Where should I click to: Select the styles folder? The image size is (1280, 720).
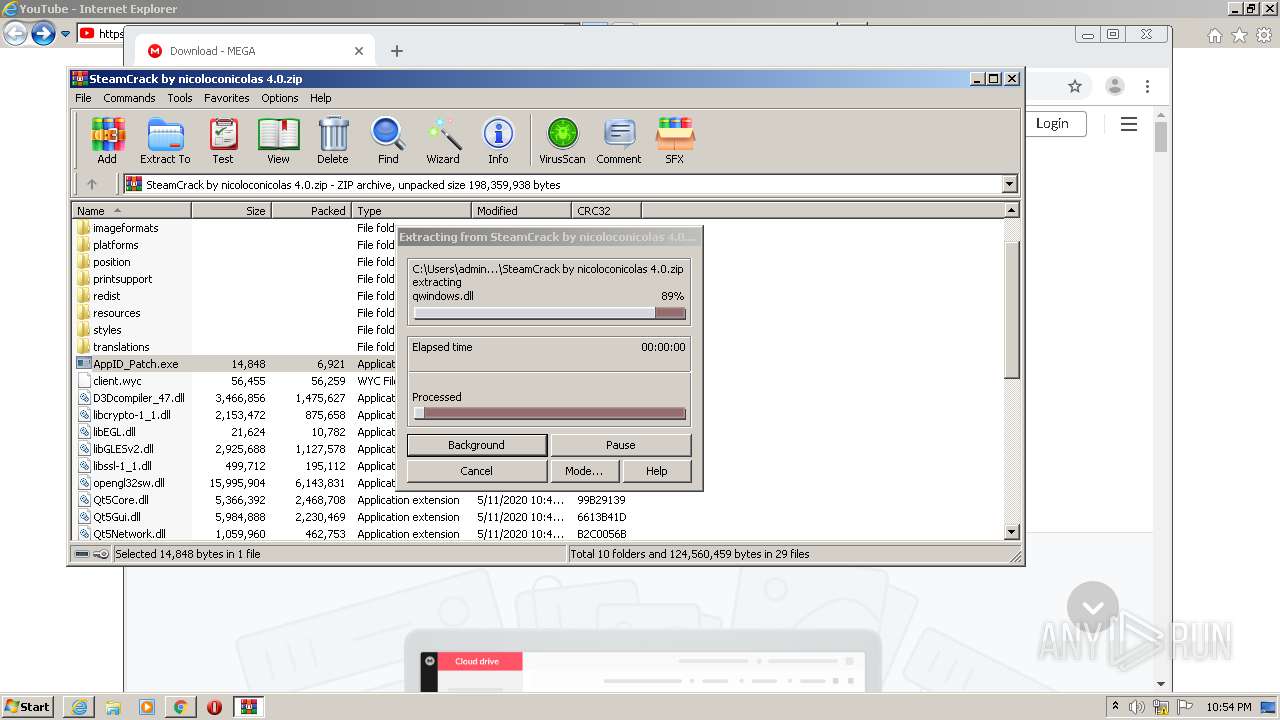(x=107, y=330)
